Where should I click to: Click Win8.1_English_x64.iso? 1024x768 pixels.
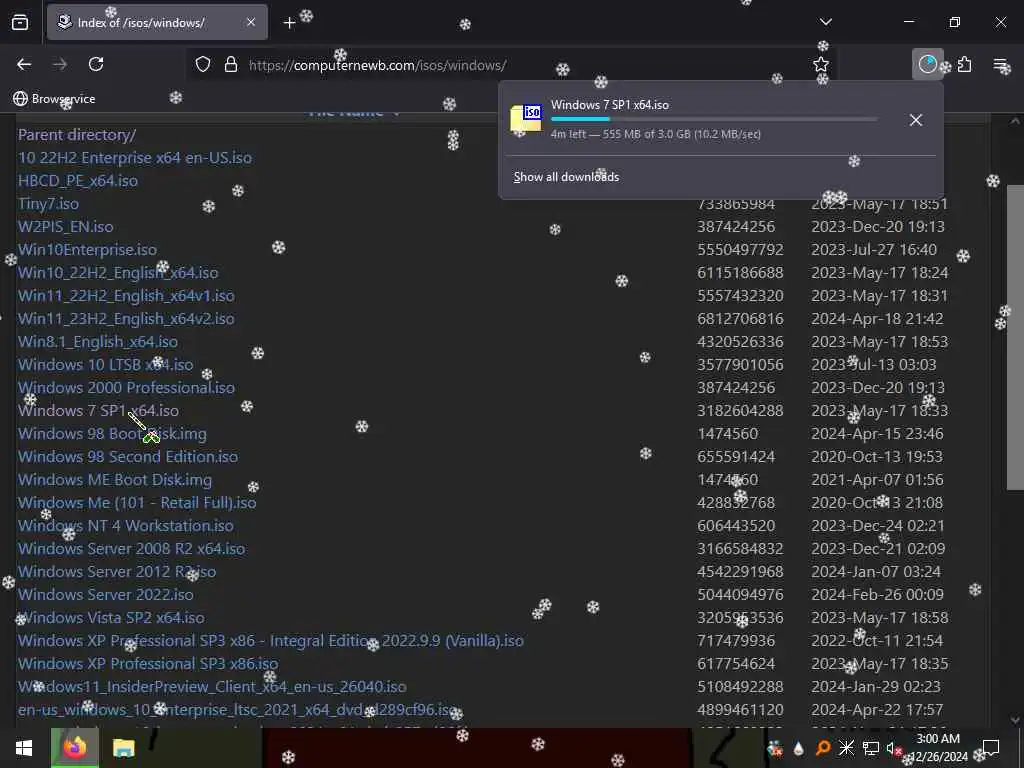tap(98, 342)
